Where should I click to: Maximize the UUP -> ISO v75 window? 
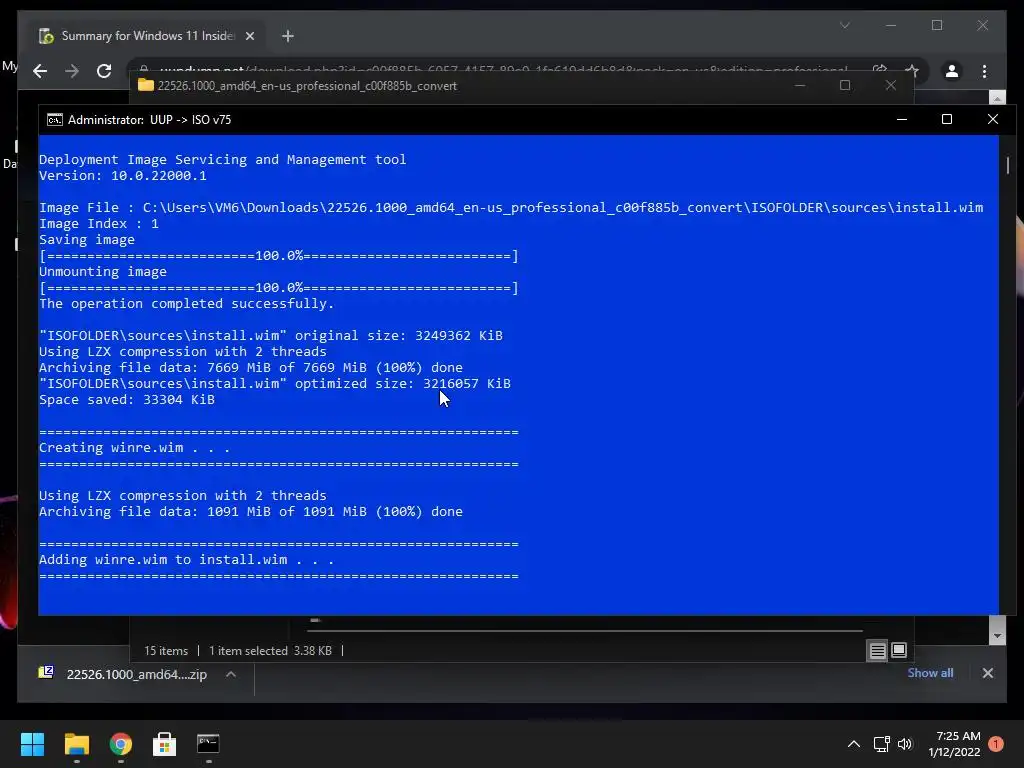(x=947, y=120)
